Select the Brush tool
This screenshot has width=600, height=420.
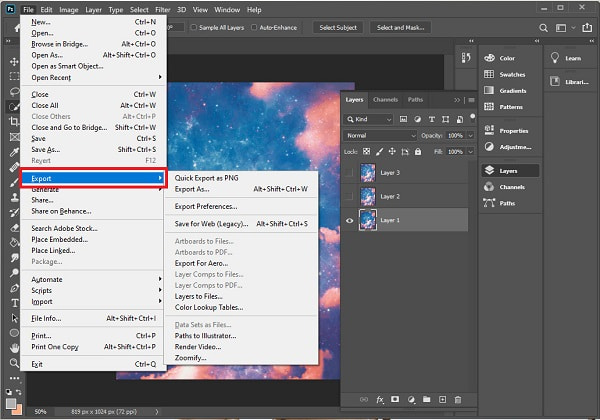pyautogui.click(x=14, y=182)
